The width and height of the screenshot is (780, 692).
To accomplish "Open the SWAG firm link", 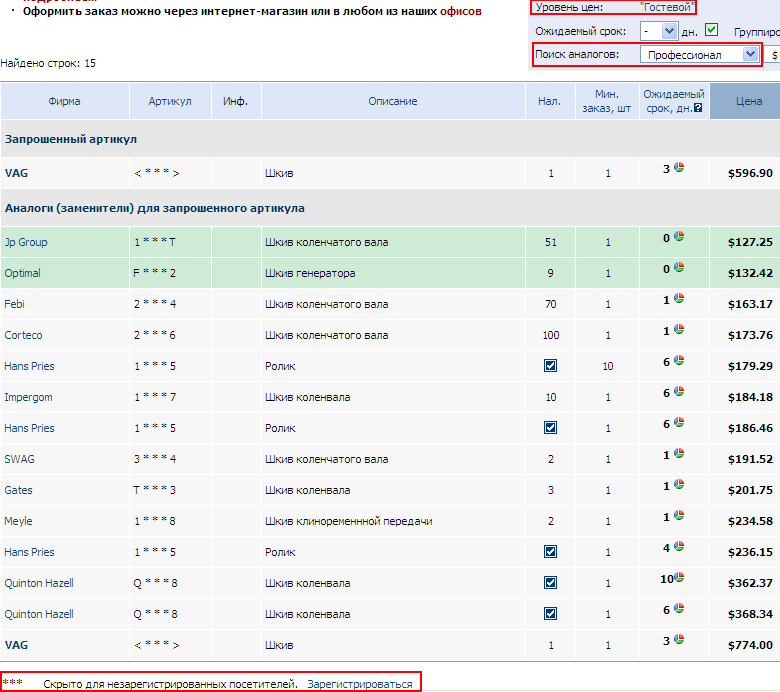I will click(19, 459).
